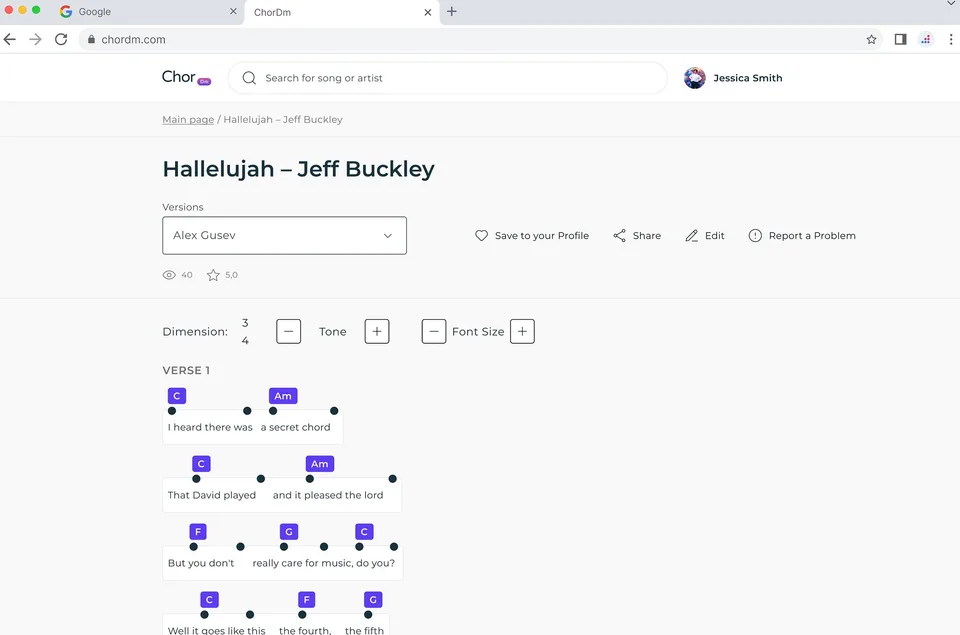Click the C chord above 'I heard there was'
The image size is (960, 635).
177,396
